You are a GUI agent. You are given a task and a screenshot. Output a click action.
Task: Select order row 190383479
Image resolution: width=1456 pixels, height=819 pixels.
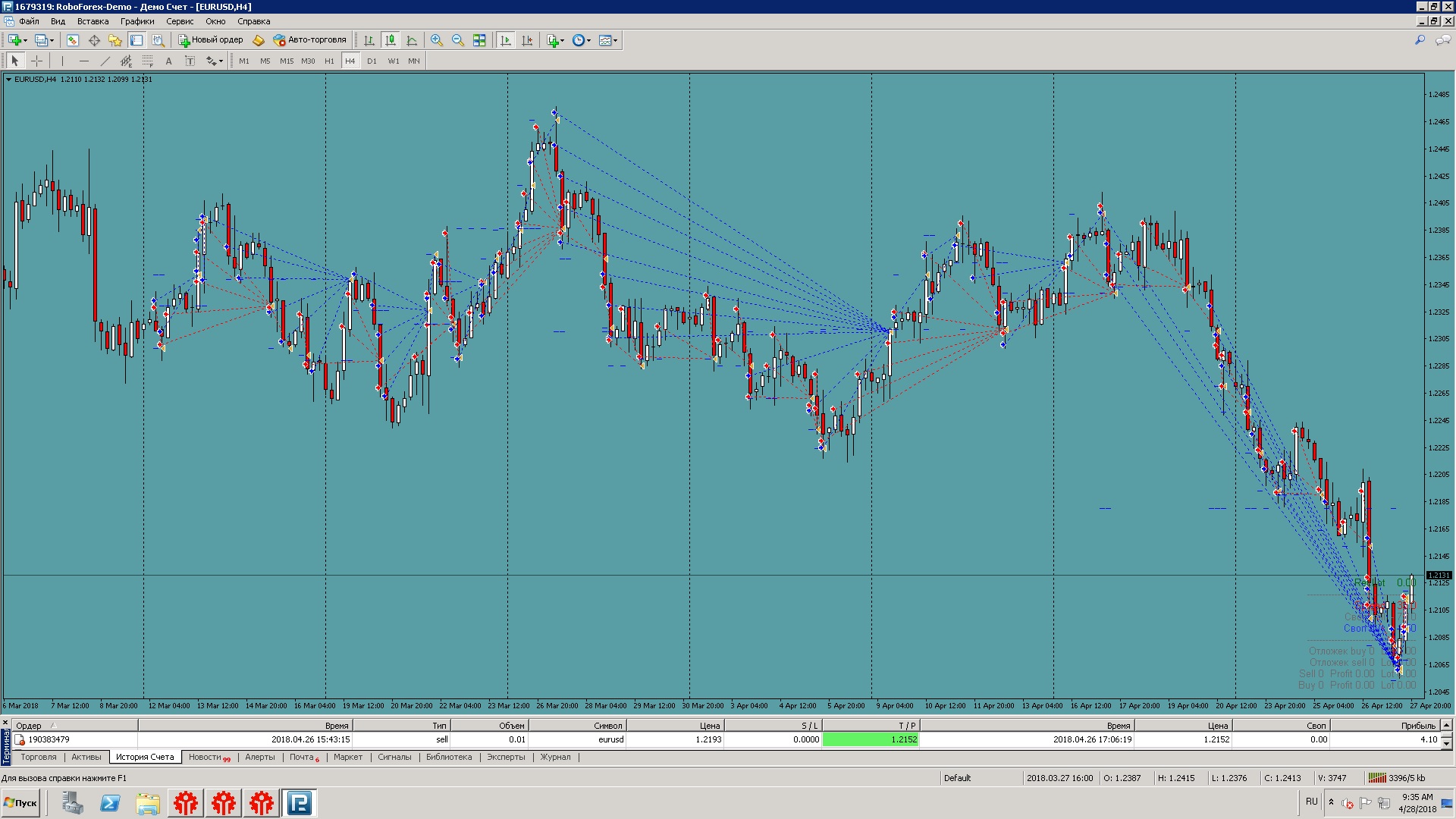pos(726,739)
